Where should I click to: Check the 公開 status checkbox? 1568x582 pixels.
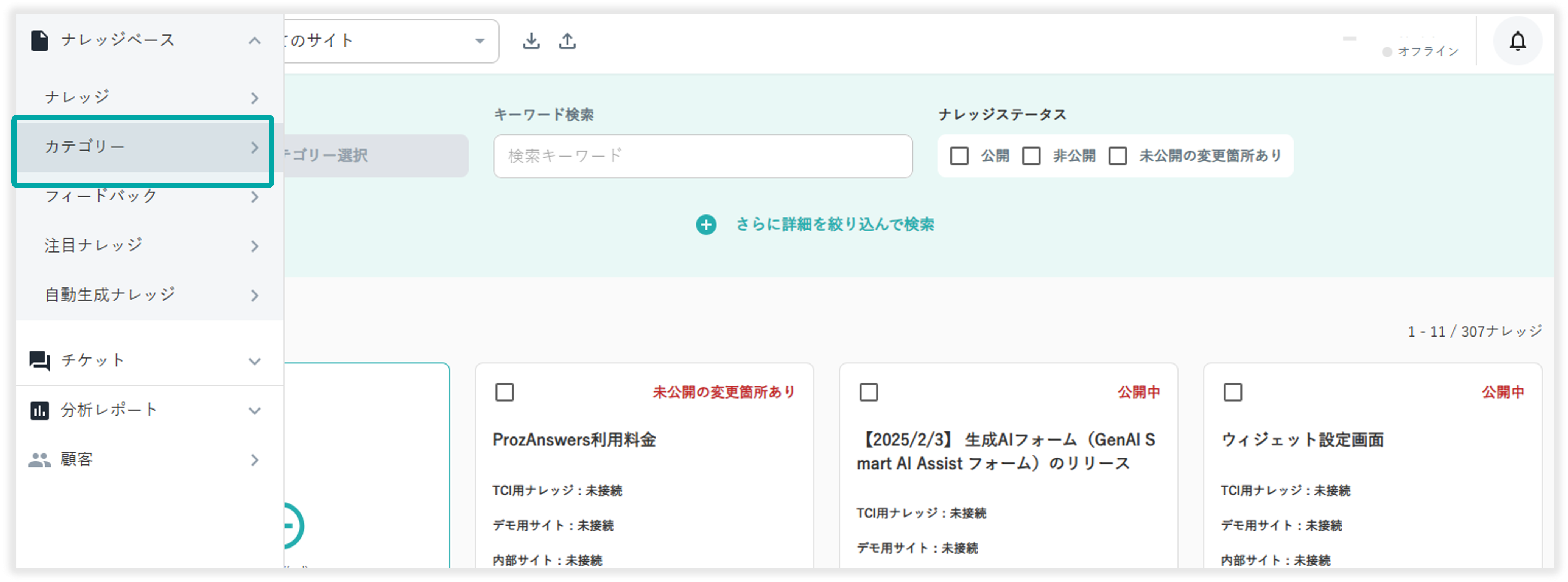(x=959, y=156)
